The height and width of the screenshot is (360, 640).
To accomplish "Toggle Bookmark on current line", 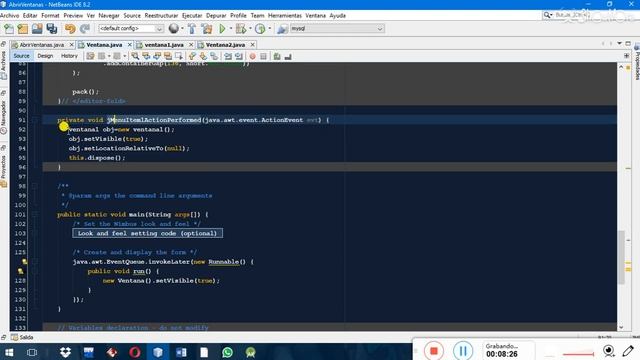I will [x=214, y=56].
